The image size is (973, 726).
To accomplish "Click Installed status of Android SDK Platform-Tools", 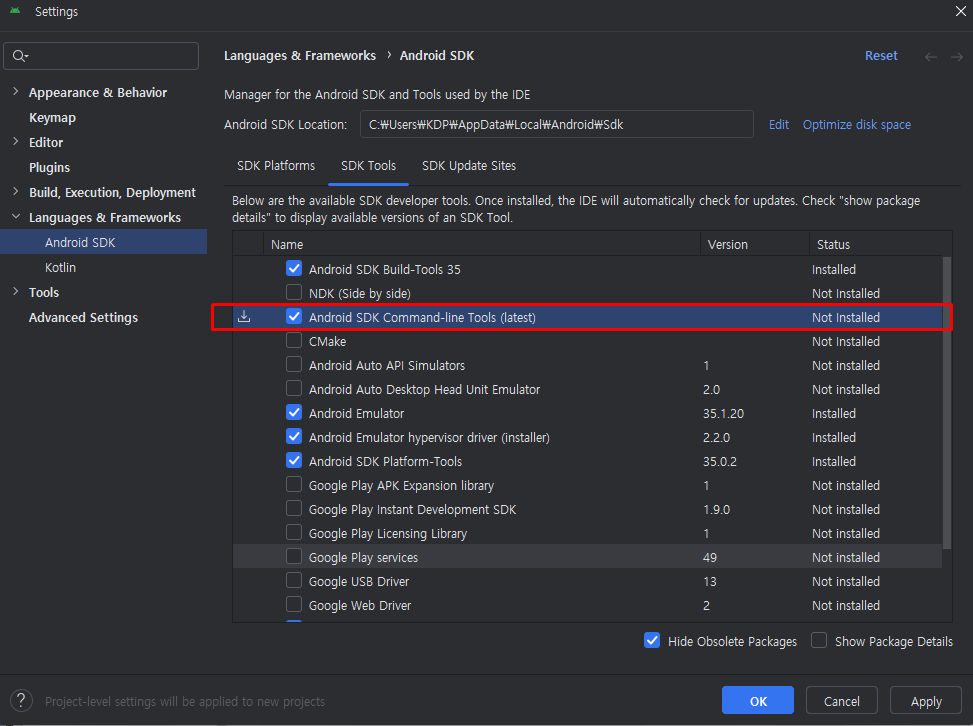I will (834, 462).
